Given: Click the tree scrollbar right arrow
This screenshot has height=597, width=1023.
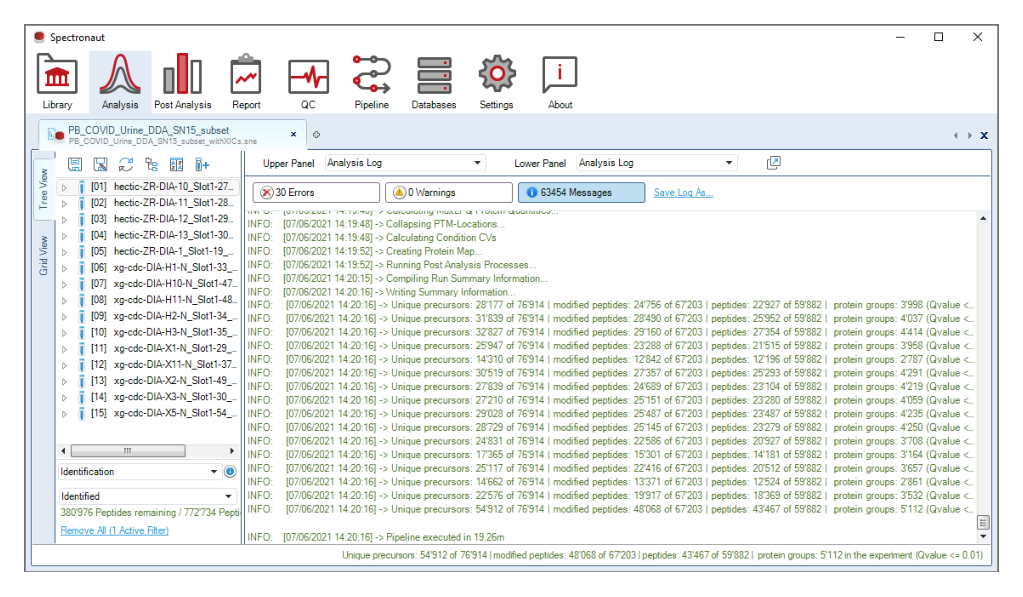Looking at the screenshot, I should click(232, 451).
